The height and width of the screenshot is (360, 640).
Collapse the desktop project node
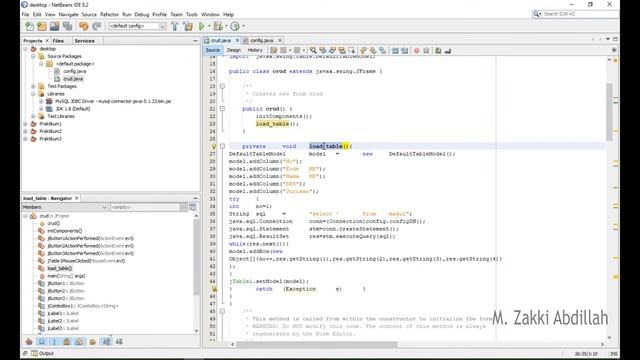tap(25, 49)
